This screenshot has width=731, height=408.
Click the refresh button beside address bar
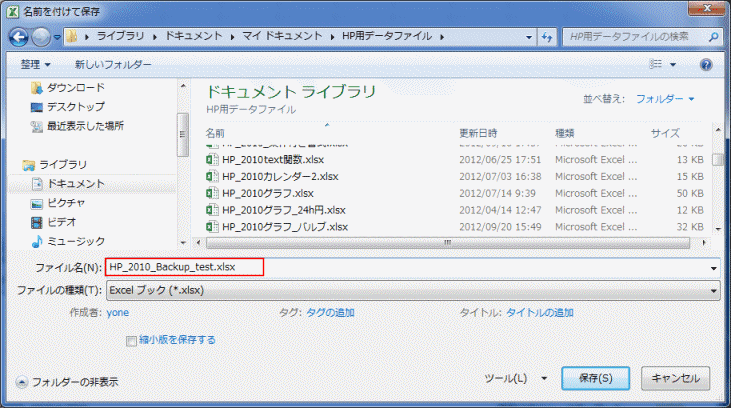[x=547, y=37]
